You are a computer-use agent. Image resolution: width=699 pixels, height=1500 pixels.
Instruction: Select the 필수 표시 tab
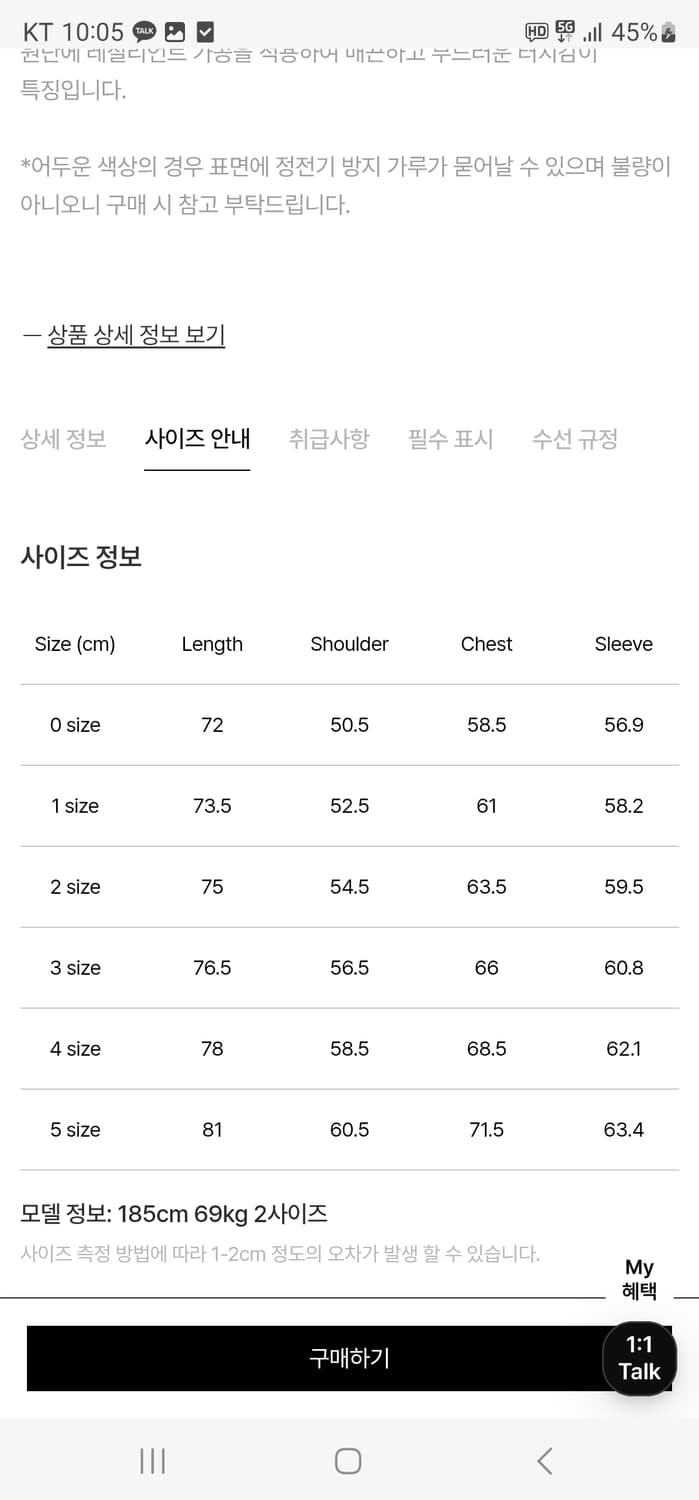[451, 439]
